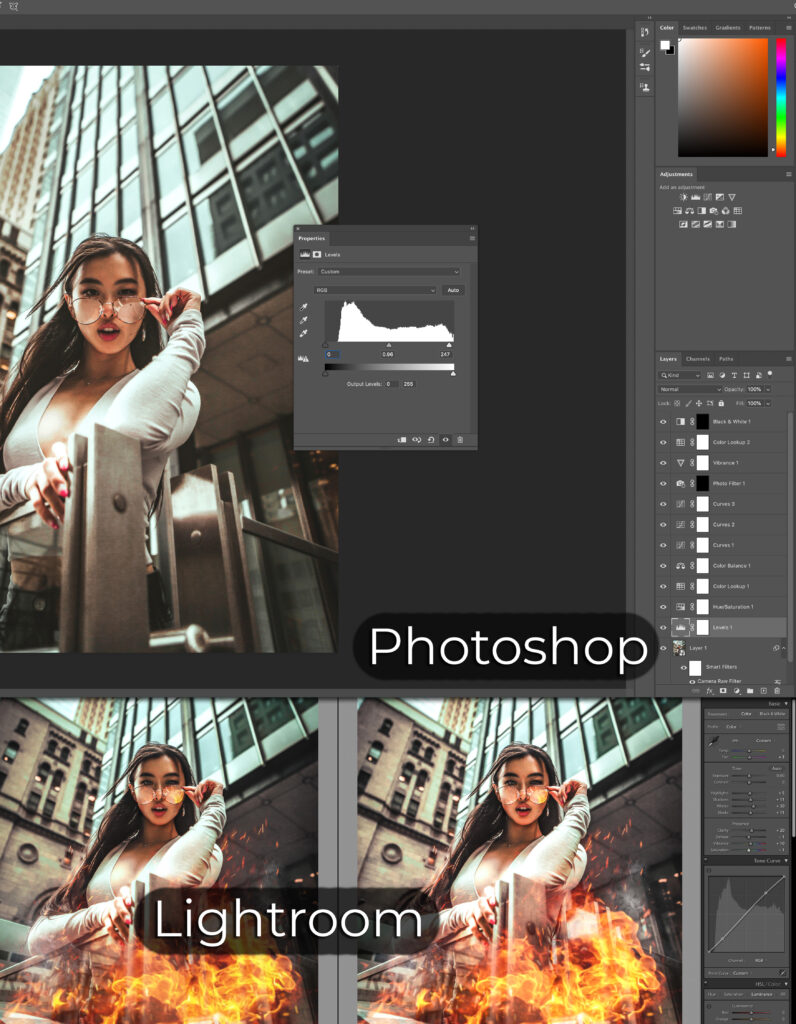Click the output levels 255 field

[x=408, y=384]
